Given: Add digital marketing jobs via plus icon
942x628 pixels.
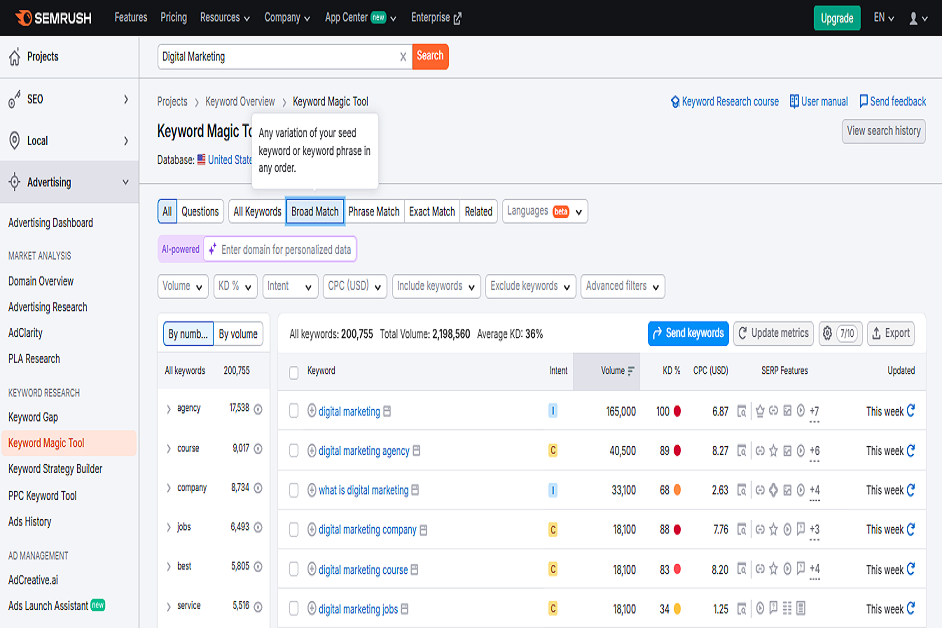Looking at the screenshot, I should (312, 609).
